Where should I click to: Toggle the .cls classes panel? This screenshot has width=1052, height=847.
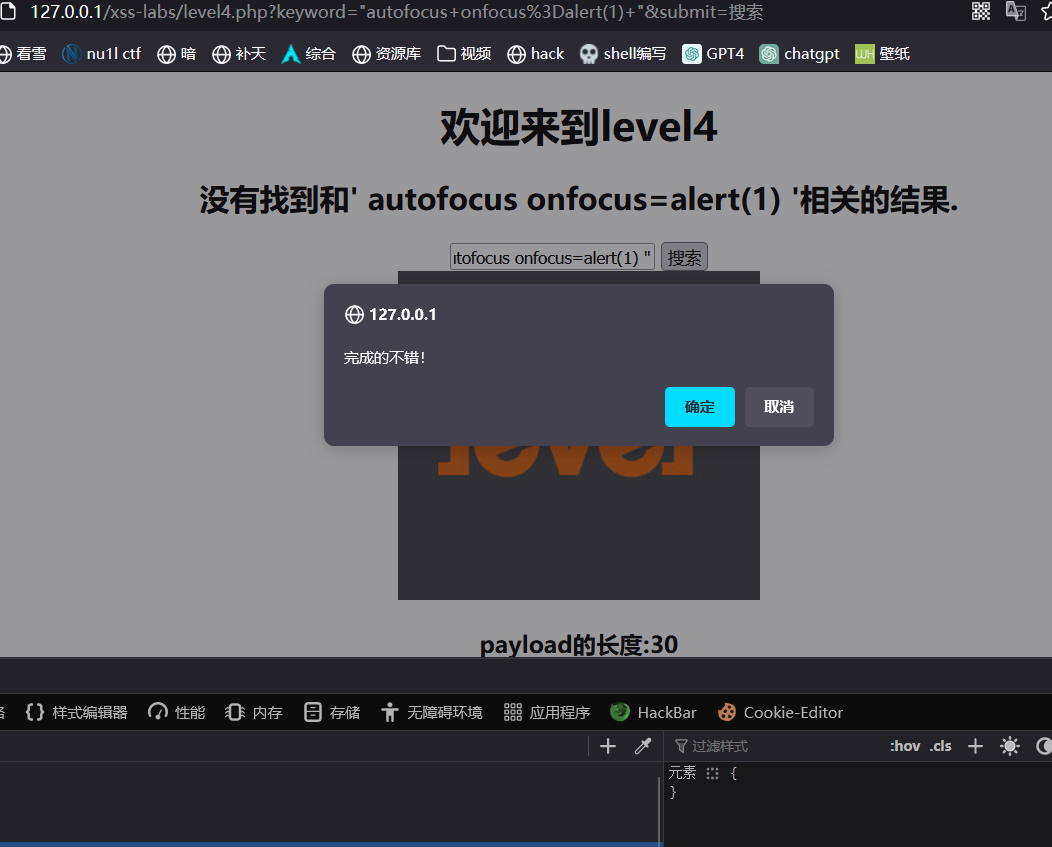[941, 746]
